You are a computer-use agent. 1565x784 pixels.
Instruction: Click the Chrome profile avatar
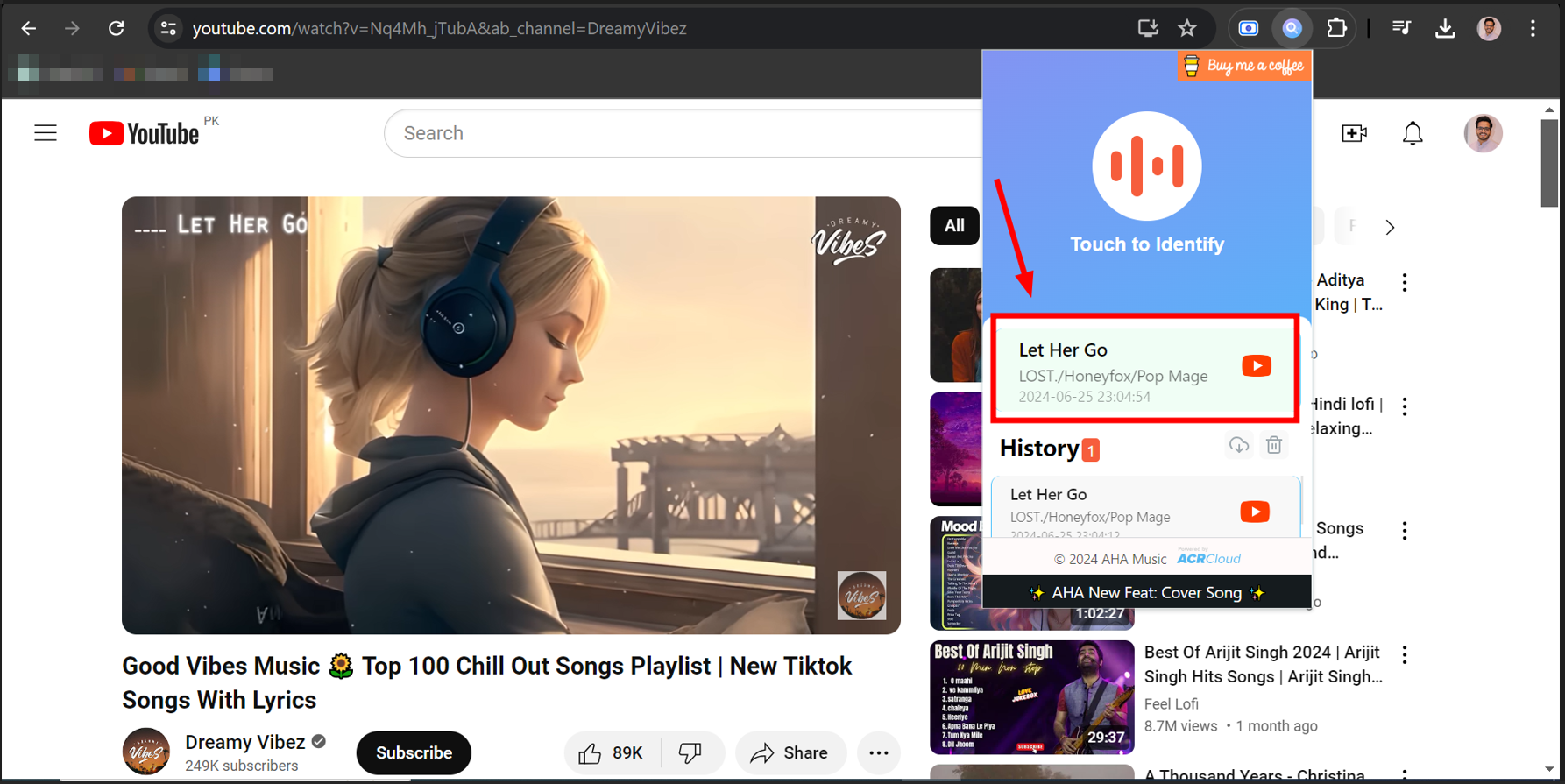(x=1489, y=29)
